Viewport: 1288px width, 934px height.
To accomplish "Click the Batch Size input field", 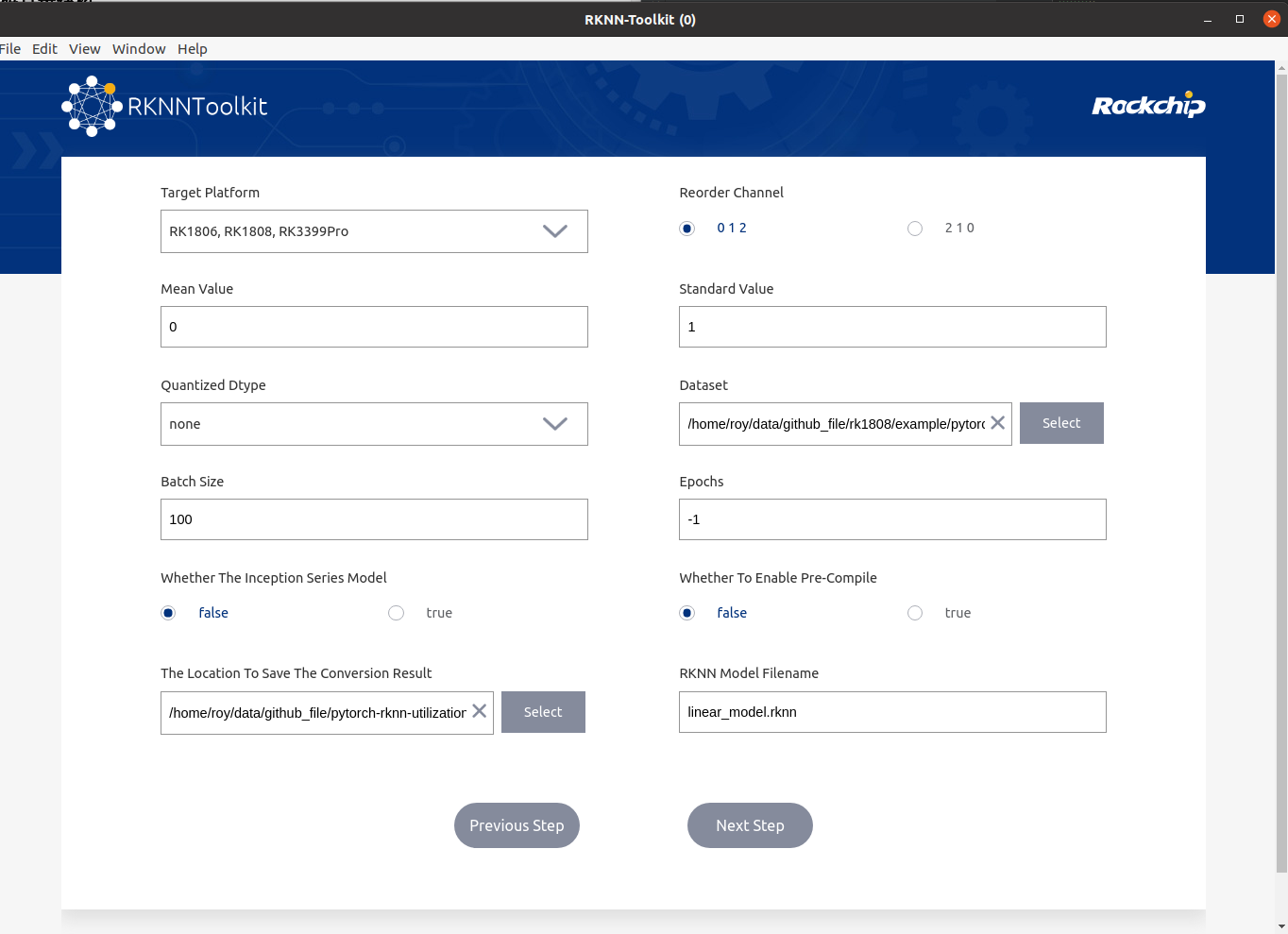I will 374,519.
